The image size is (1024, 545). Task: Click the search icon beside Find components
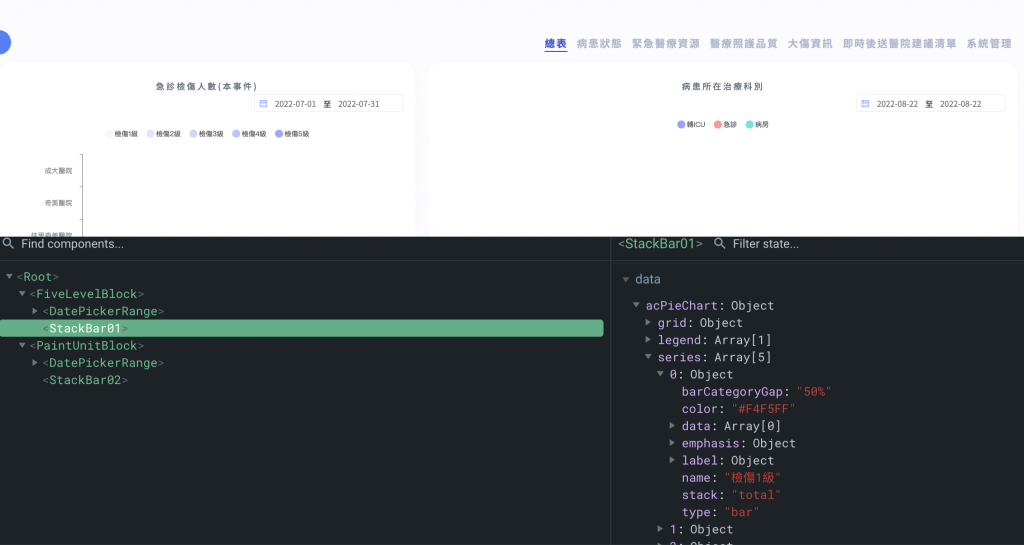pyautogui.click(x=8, y=243)
